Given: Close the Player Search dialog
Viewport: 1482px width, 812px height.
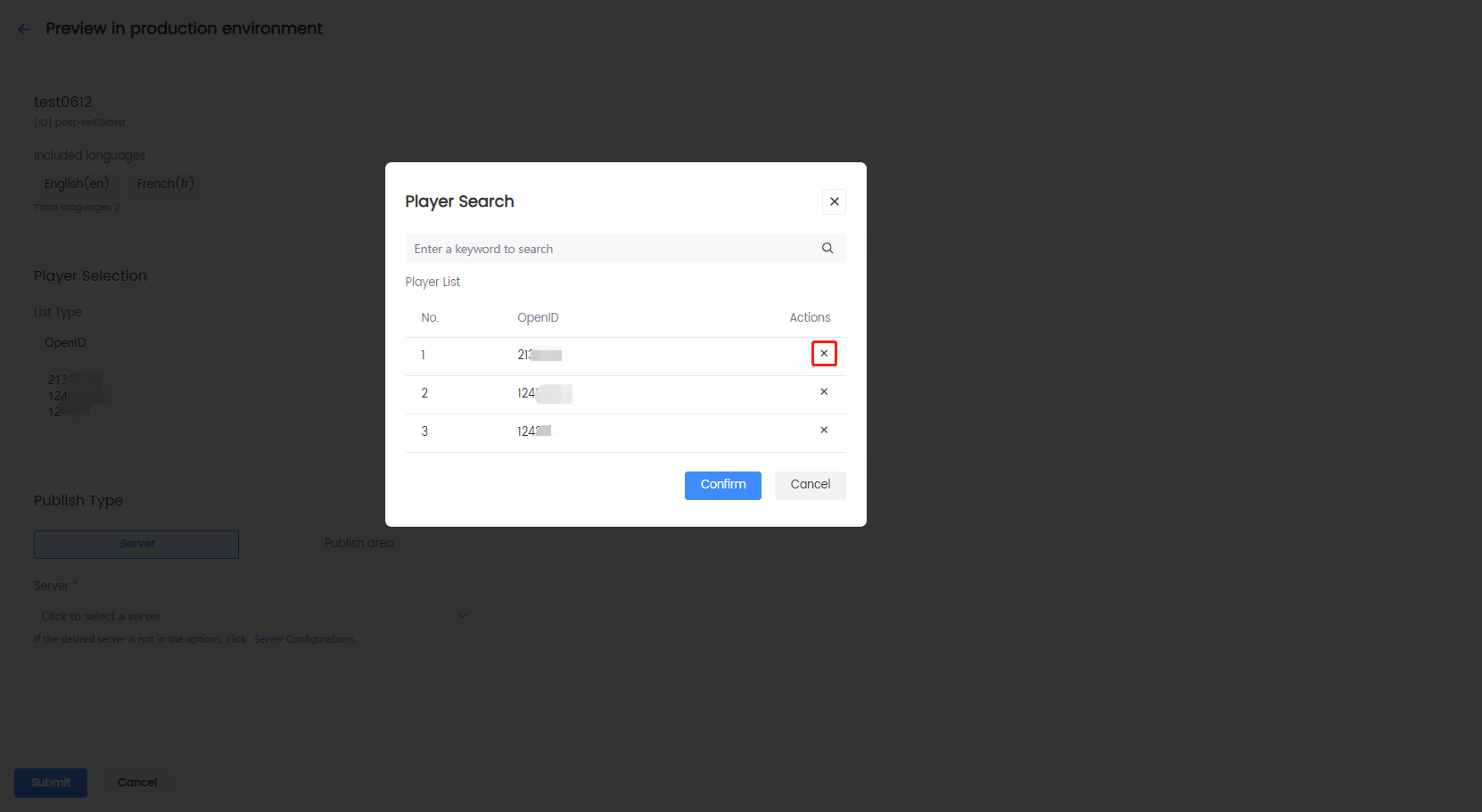Looking at the screenshot, I should pos(834,201).
